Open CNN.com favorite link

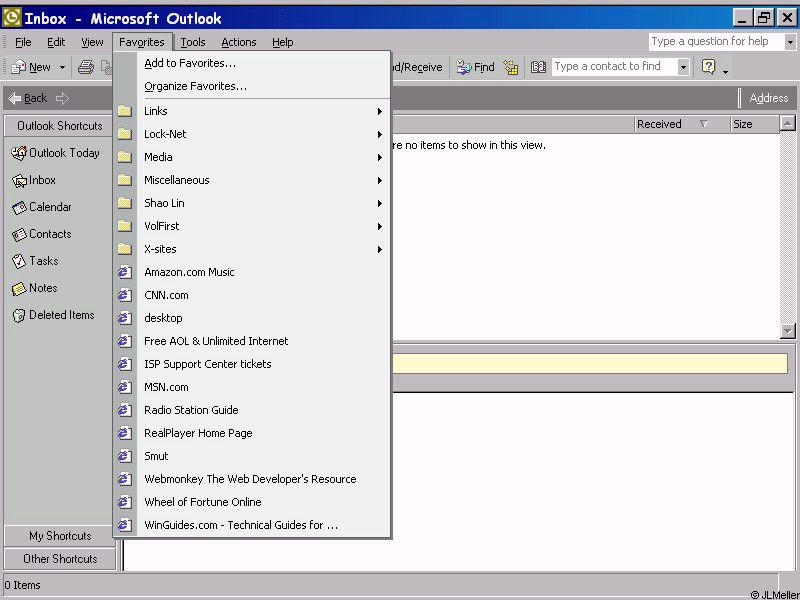[x=166, y=295]
